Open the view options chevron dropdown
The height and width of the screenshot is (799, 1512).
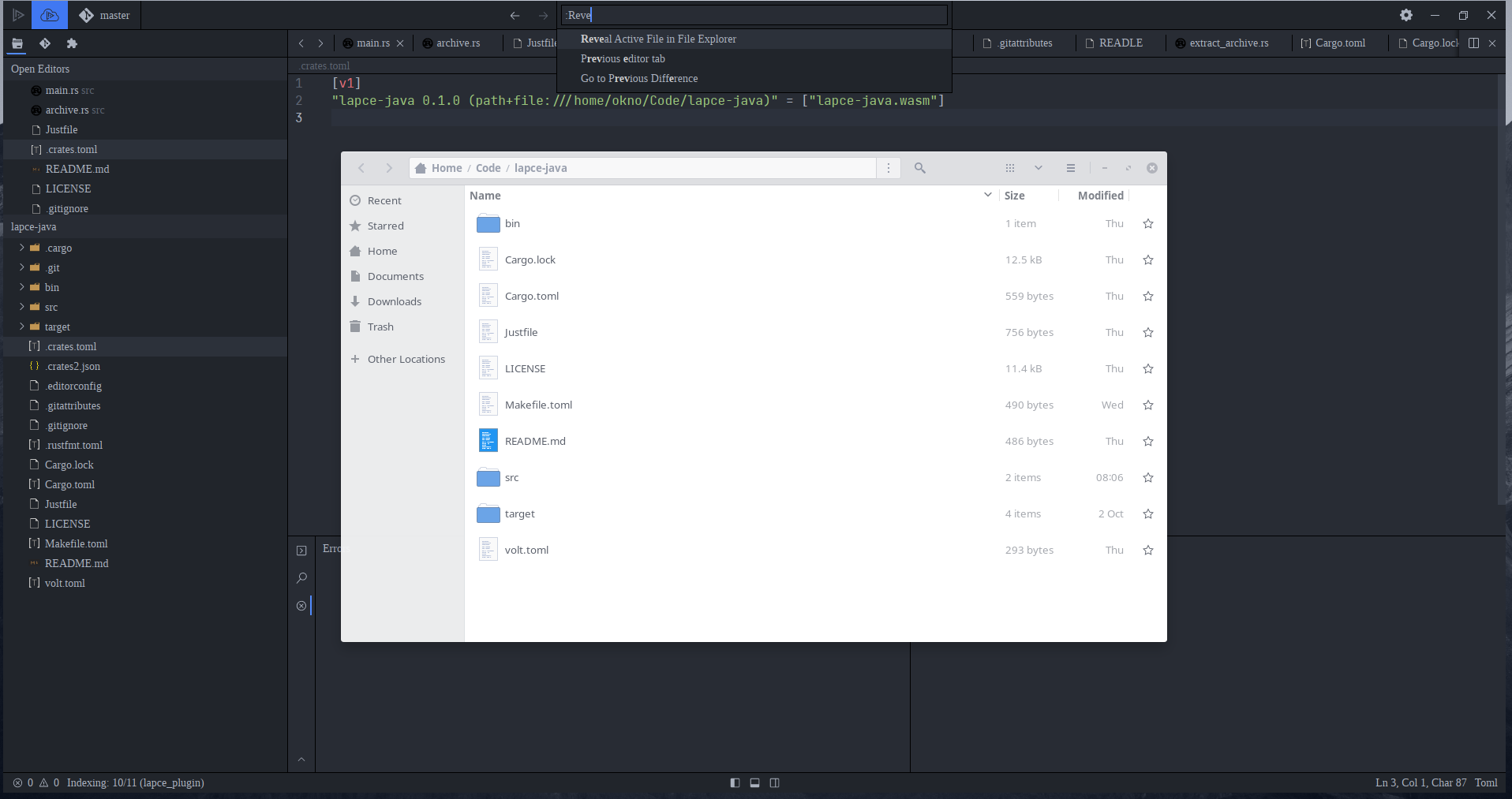[x=1038, y=167]
